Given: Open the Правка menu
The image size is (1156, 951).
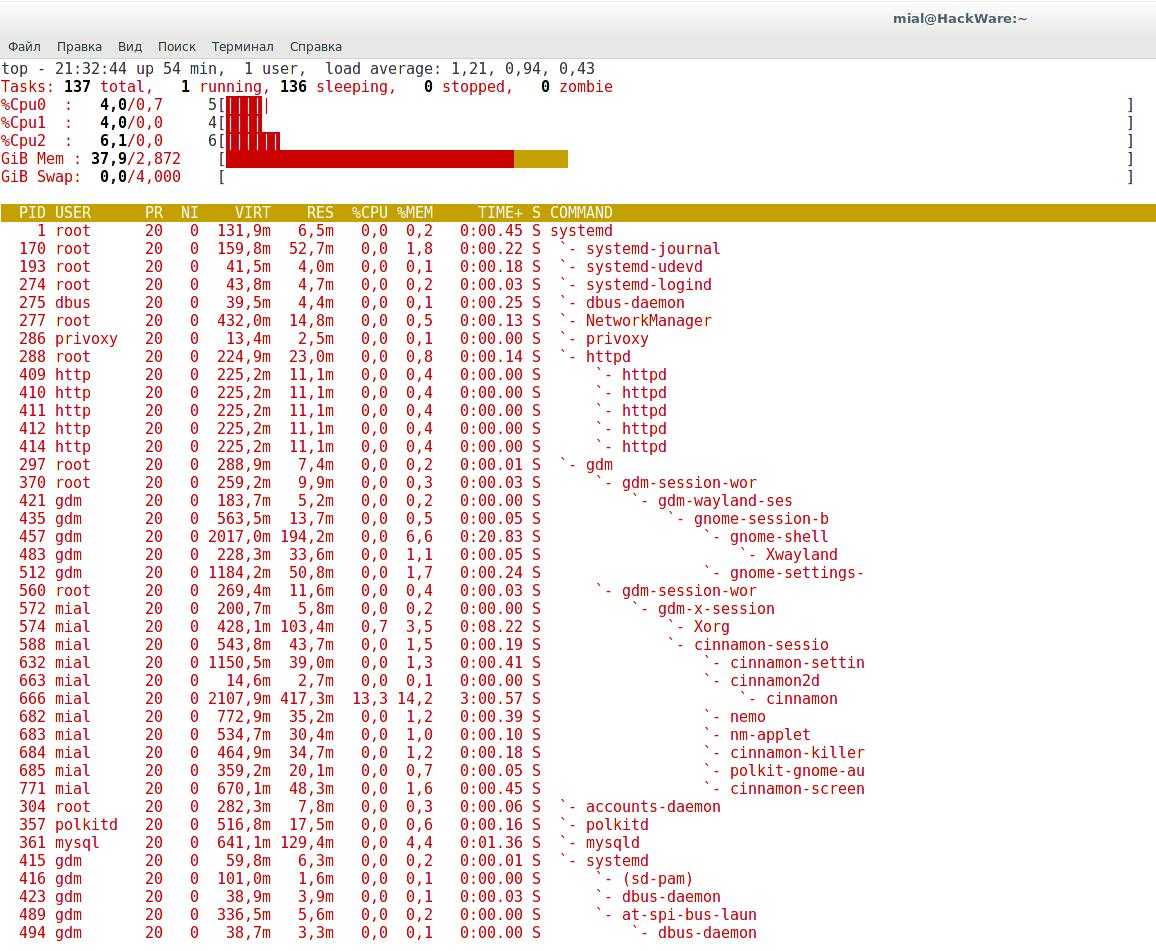Looking at the screenshot, I should [x=79, y=46].
